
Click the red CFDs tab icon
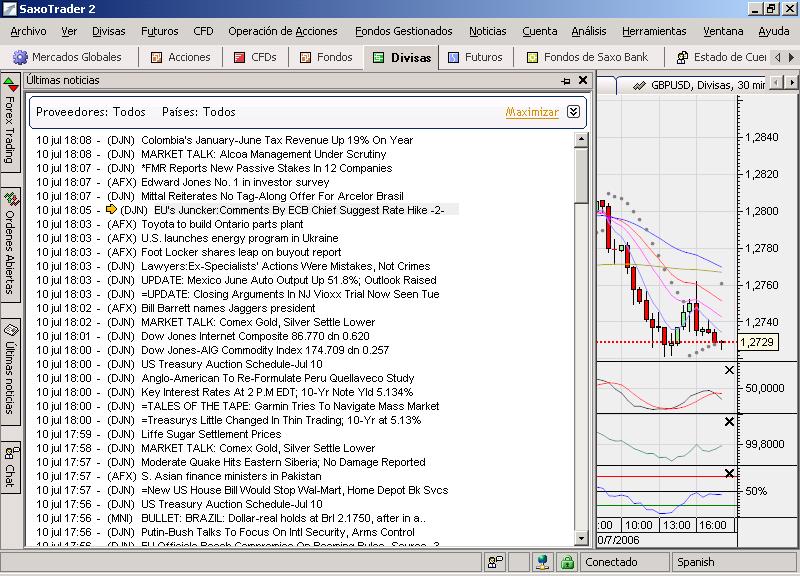pos(239,57)
